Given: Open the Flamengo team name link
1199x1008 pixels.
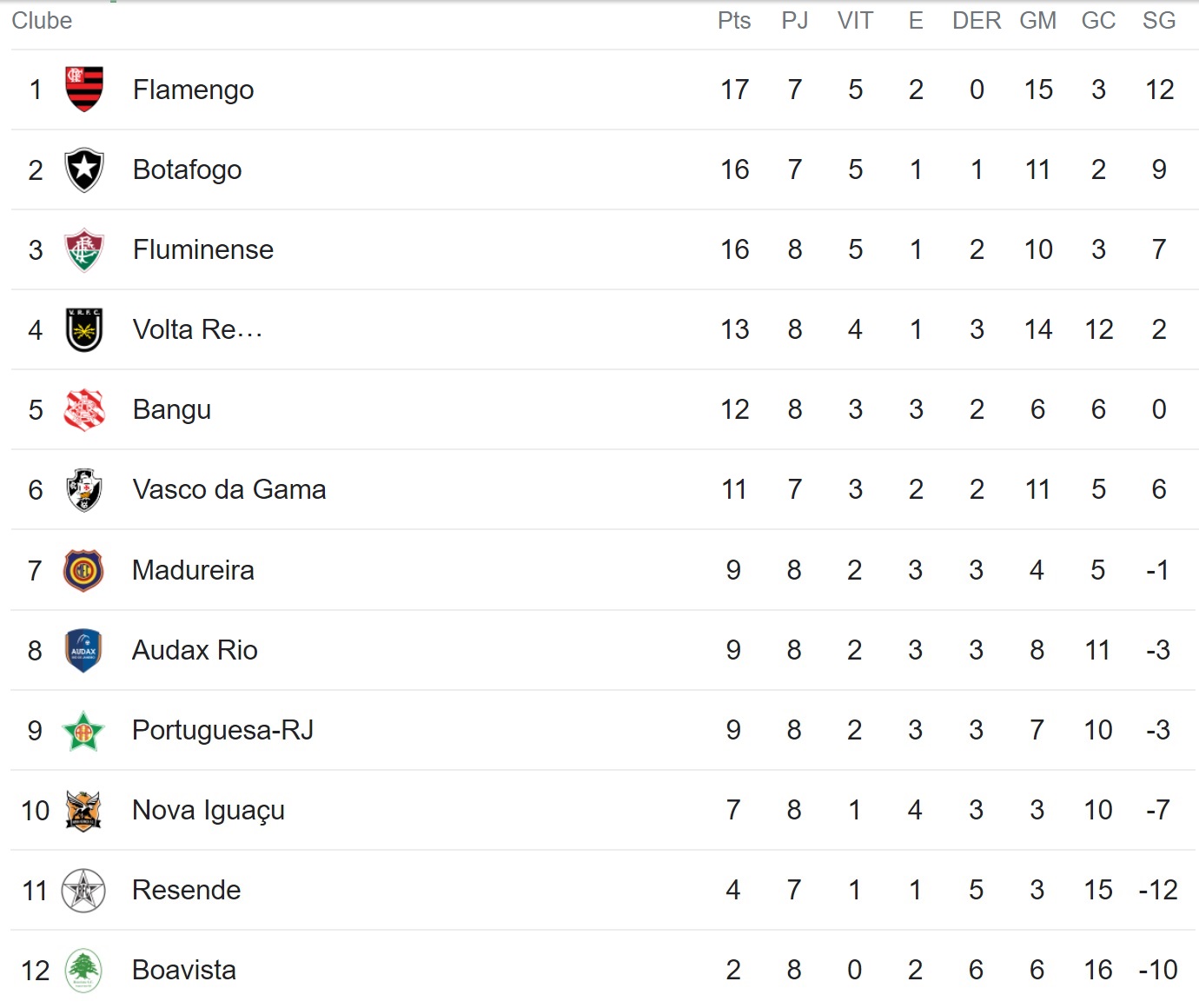Looking at the screenshot, I should click(x=193, y=90).
